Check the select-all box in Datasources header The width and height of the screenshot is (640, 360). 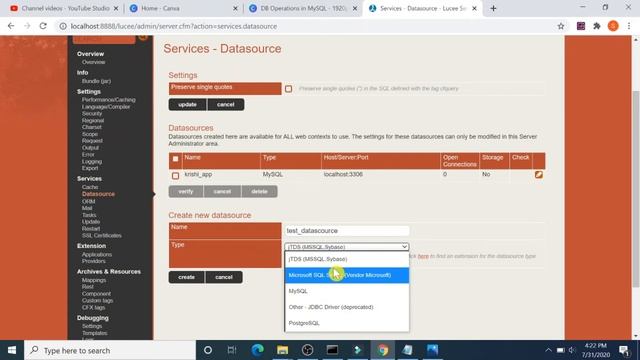pos(176,159)
